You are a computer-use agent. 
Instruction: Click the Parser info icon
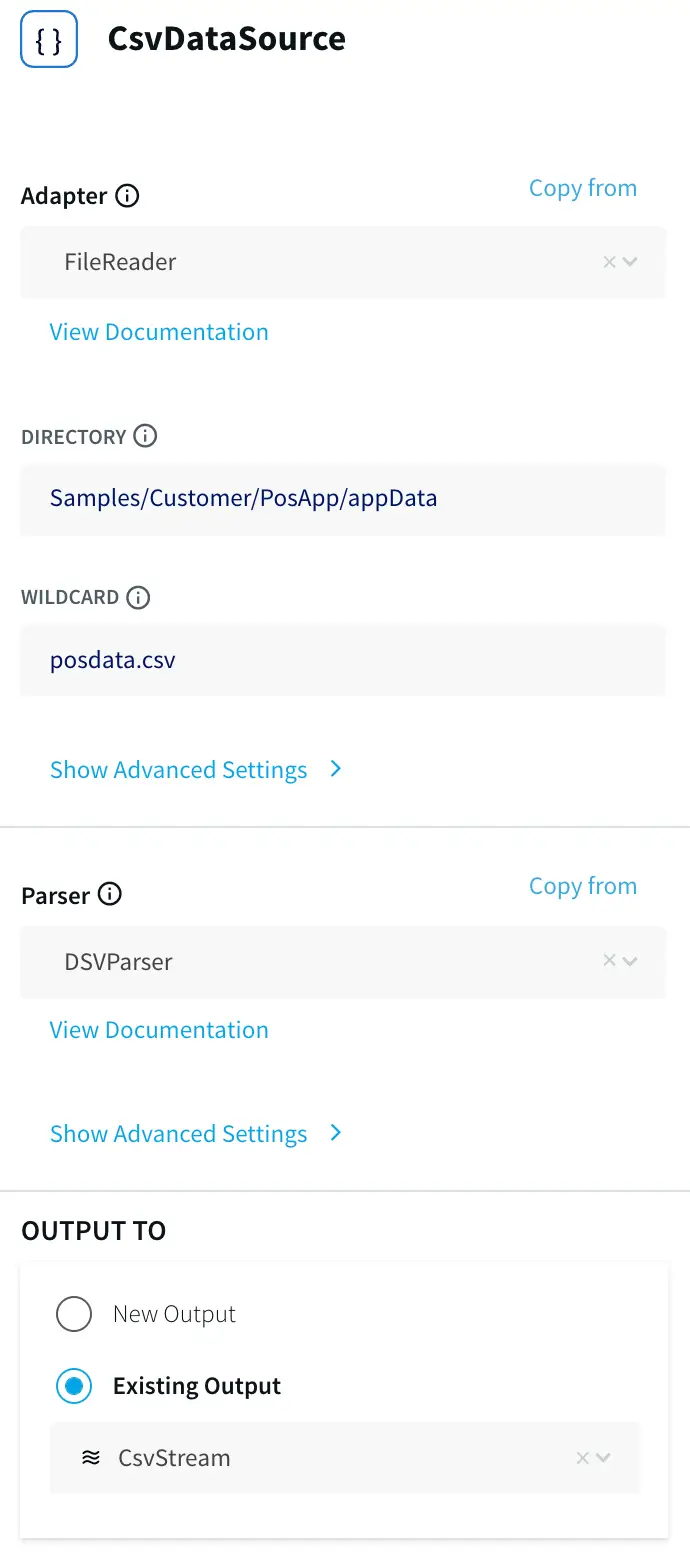click(110, 895)
